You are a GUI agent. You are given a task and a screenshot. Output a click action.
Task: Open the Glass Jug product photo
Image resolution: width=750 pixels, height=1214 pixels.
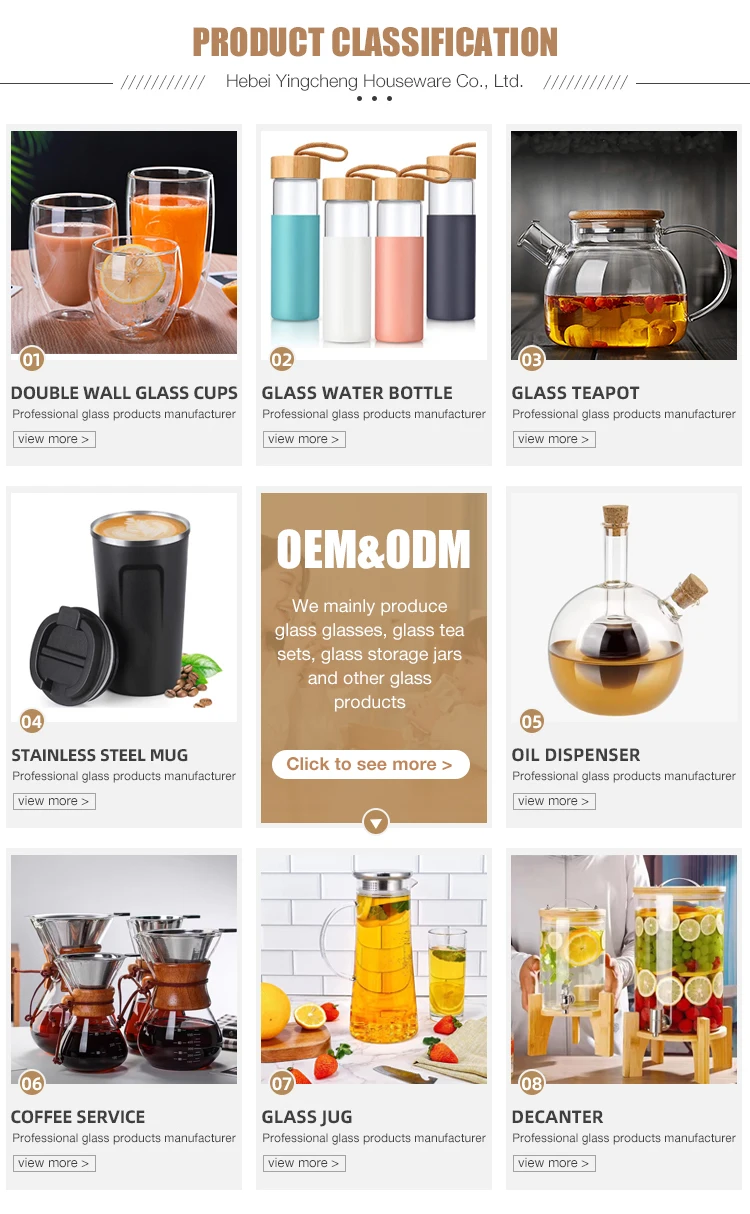(374, 969)
